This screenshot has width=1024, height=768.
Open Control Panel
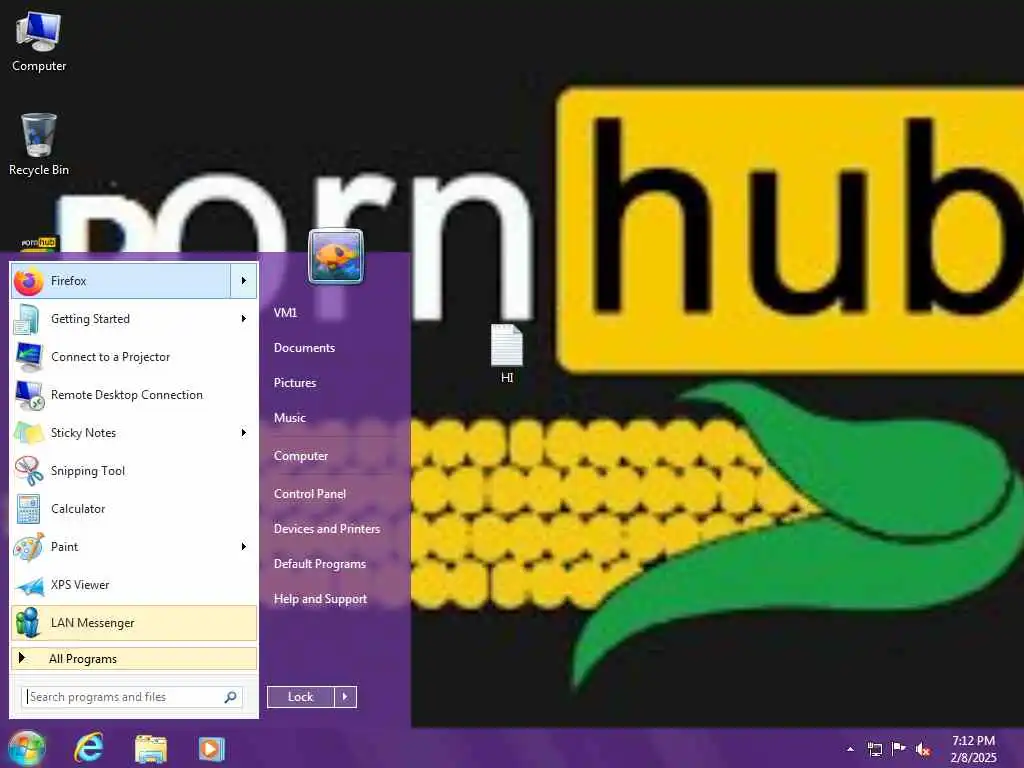310,494
